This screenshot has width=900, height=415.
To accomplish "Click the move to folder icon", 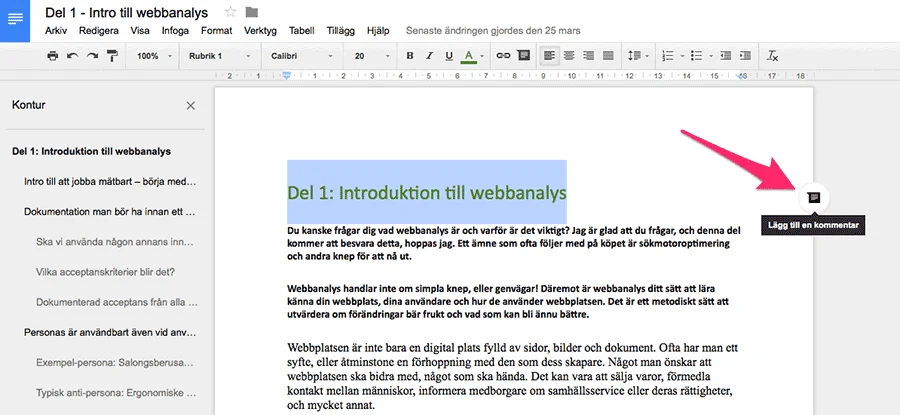I will tap(251, 12).
